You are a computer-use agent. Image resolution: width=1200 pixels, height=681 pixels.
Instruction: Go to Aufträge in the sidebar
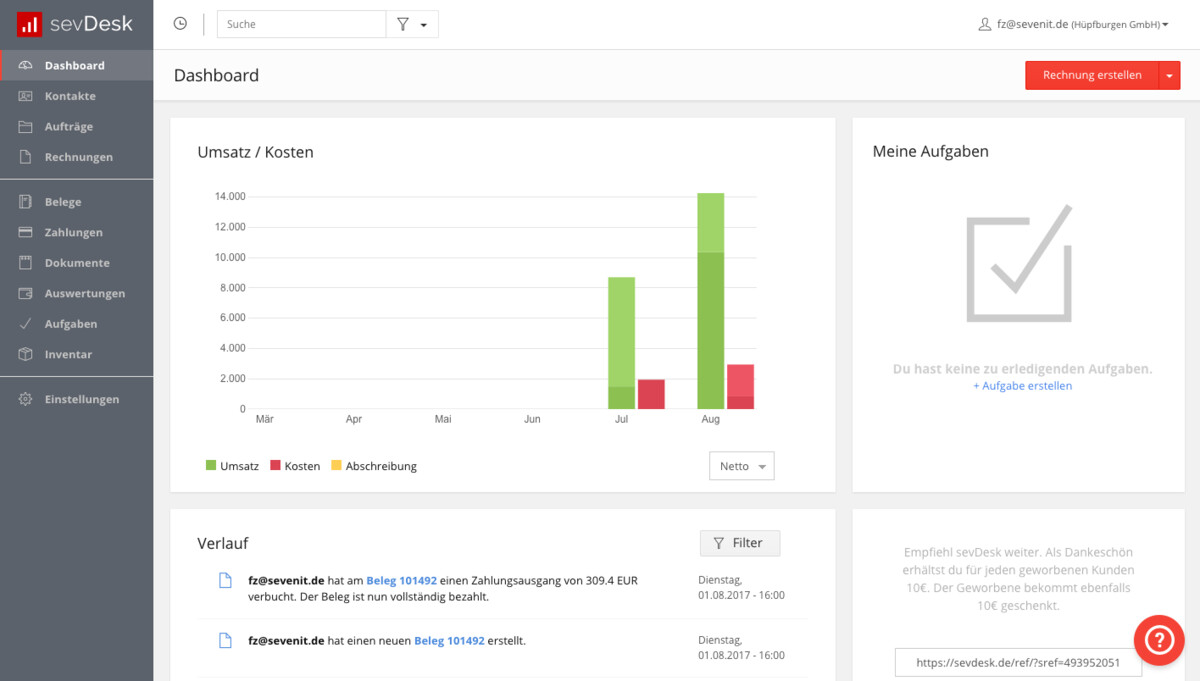68,127
